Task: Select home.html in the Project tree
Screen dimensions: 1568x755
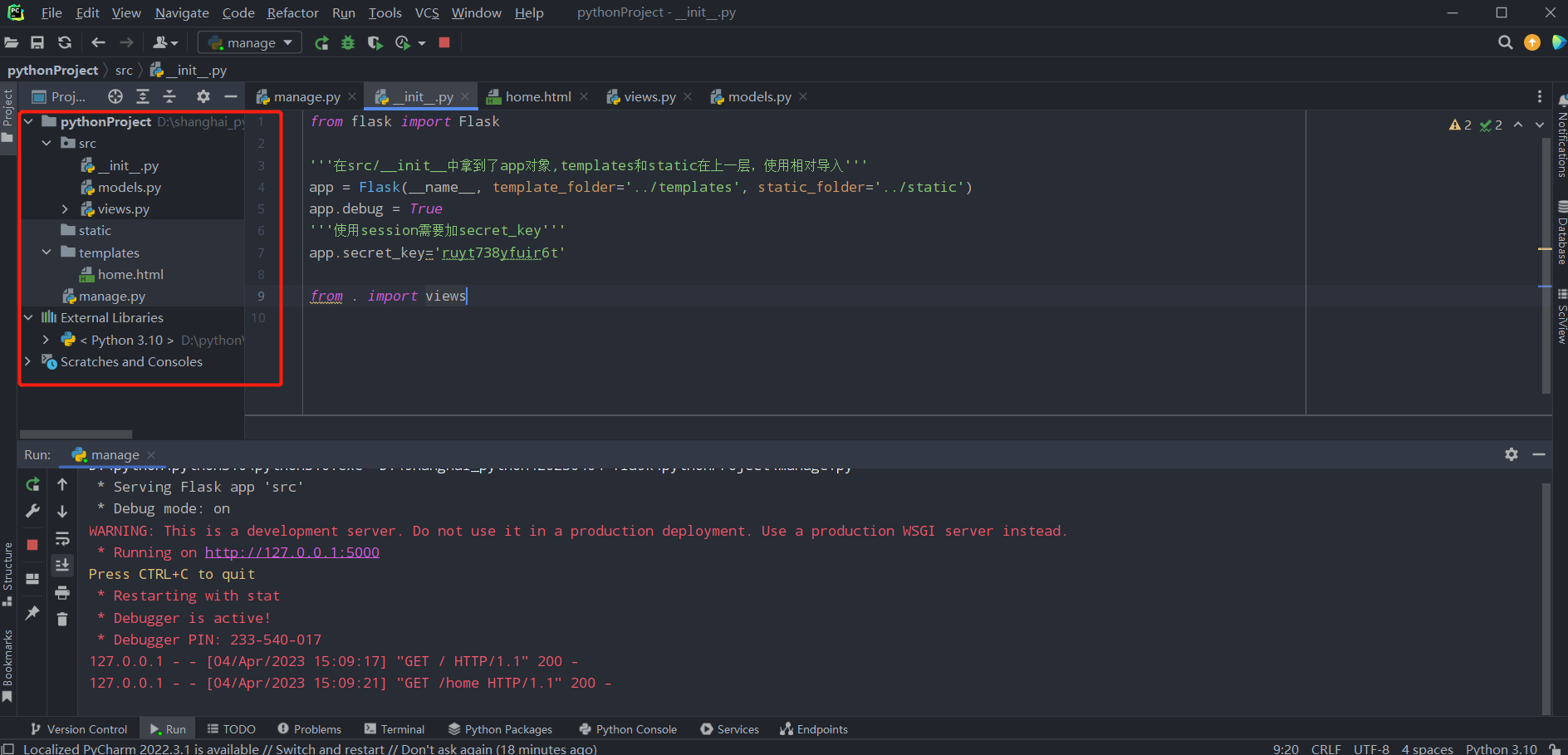Action: (x=130, y=274)
